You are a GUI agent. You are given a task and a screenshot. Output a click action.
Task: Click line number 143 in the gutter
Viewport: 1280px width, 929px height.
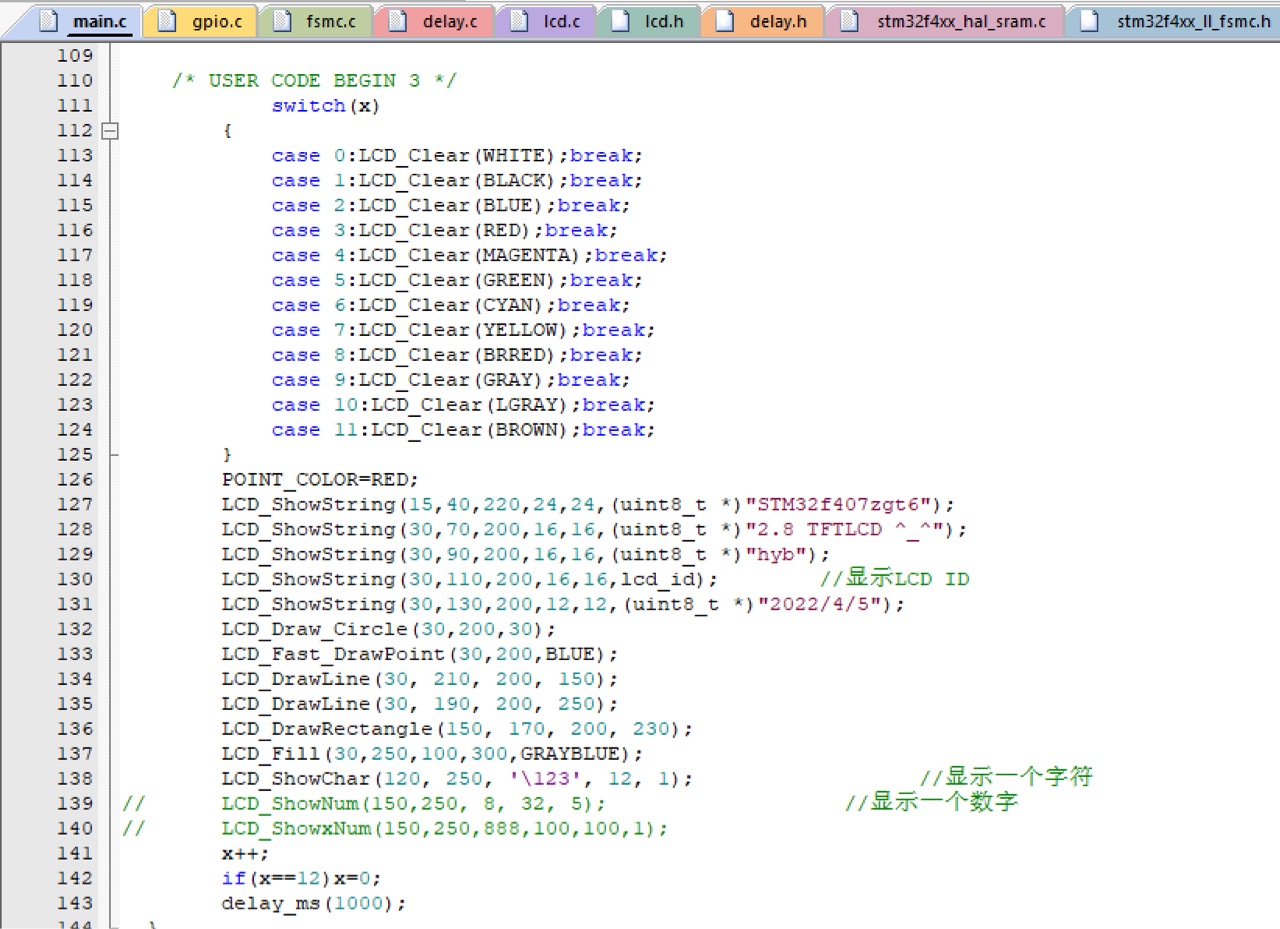click(76, 903)
